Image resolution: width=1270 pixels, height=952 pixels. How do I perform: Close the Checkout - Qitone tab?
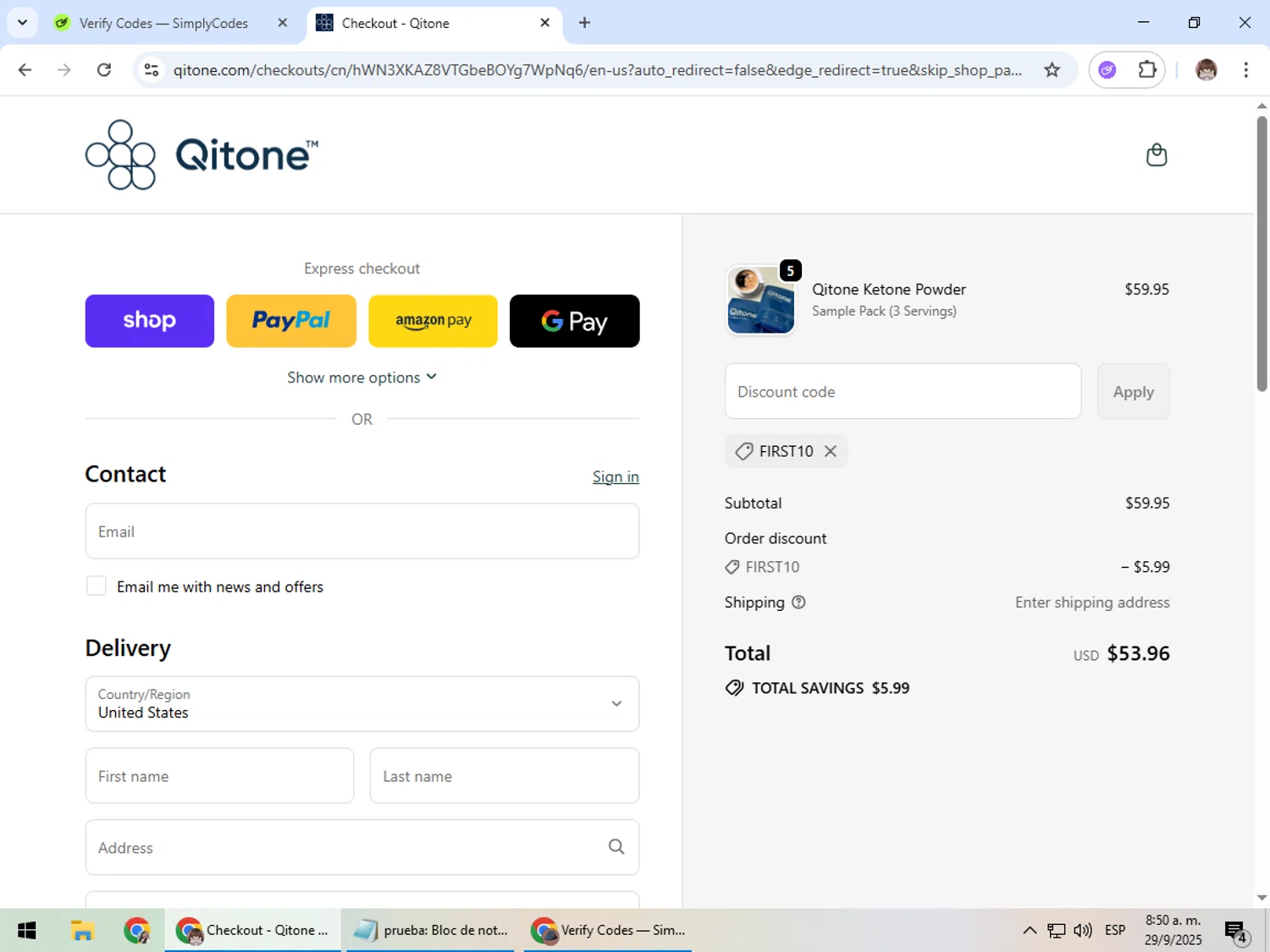click(x=545, y=23)
